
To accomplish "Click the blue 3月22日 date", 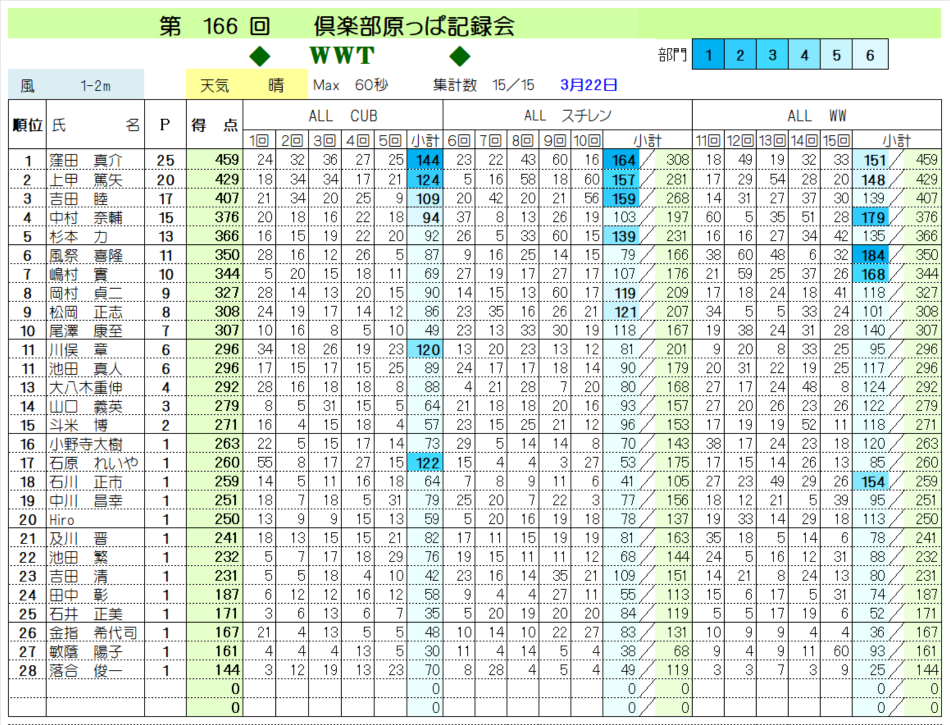I will 589,85.
